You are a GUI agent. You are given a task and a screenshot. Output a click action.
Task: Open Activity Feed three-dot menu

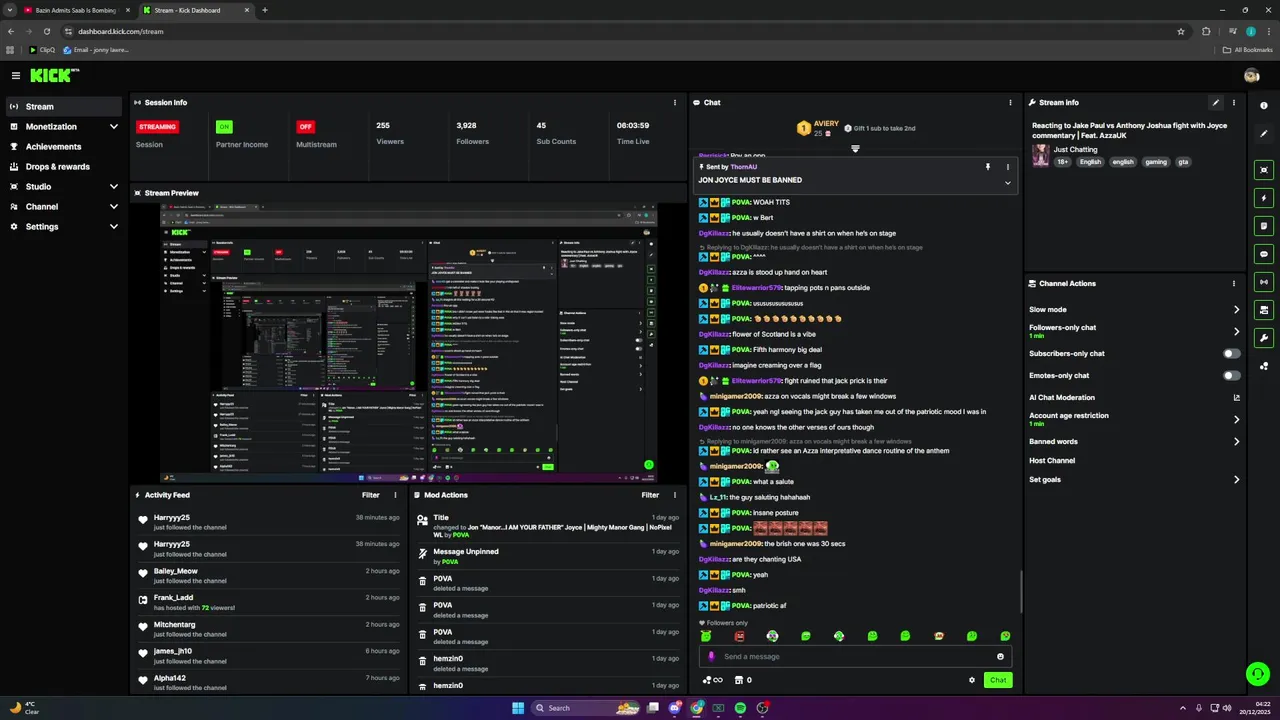point(395,495)
